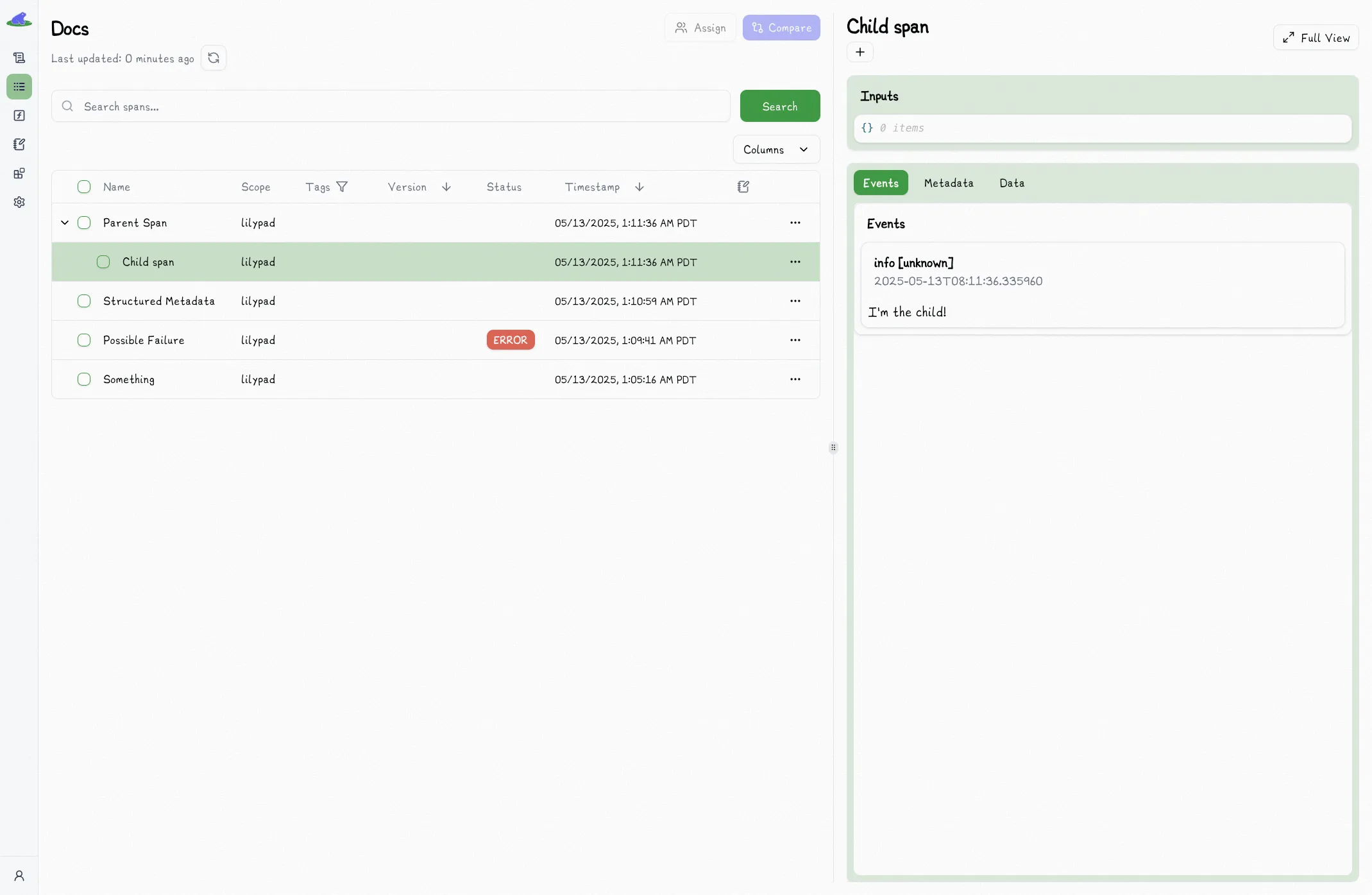This screenshot has height=895, width=1372.
Task: Open Full View of the span
Action: [1316, 38]
